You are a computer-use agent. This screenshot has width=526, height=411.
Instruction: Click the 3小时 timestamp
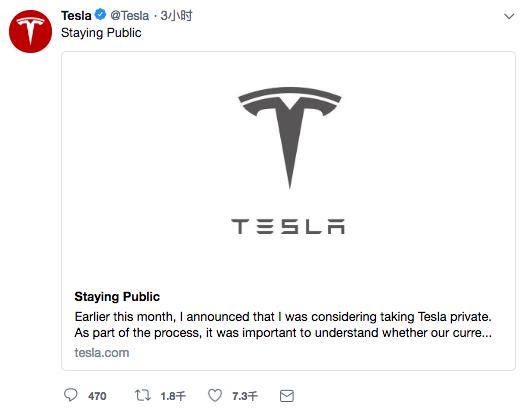(x=176, y=15)
